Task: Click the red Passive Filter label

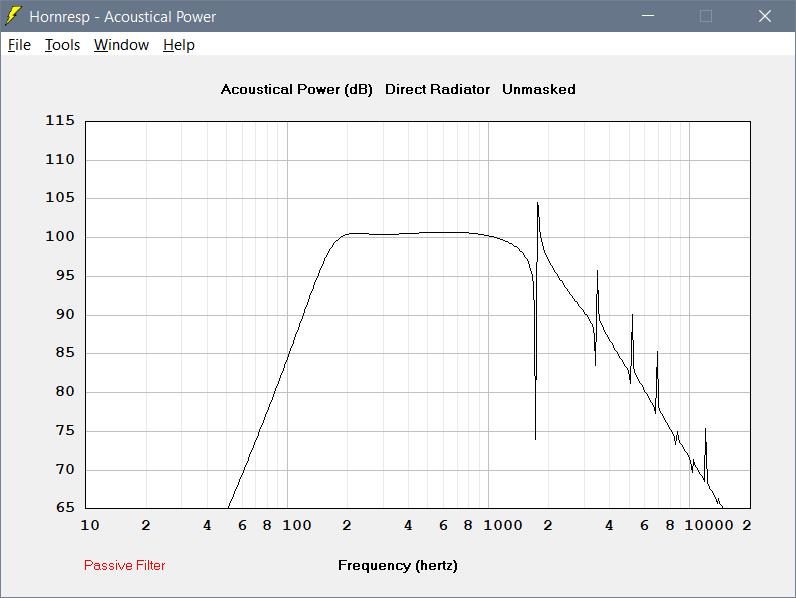Action: [124, 565]
